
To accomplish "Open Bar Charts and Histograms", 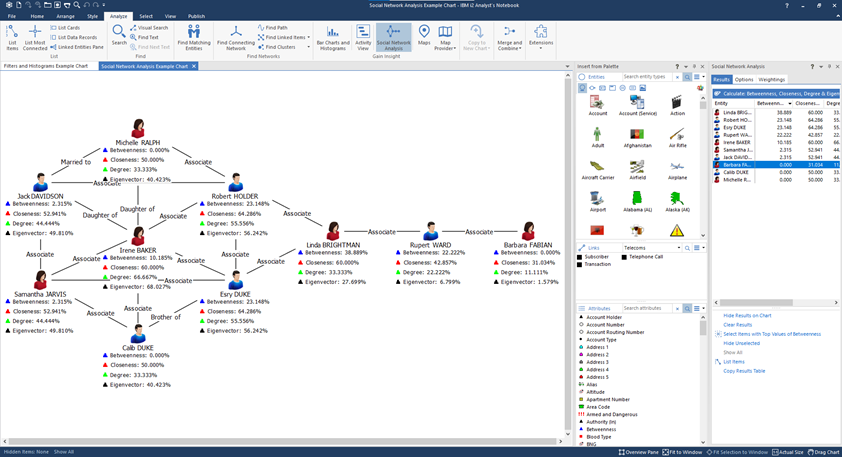I will (333, 37).
